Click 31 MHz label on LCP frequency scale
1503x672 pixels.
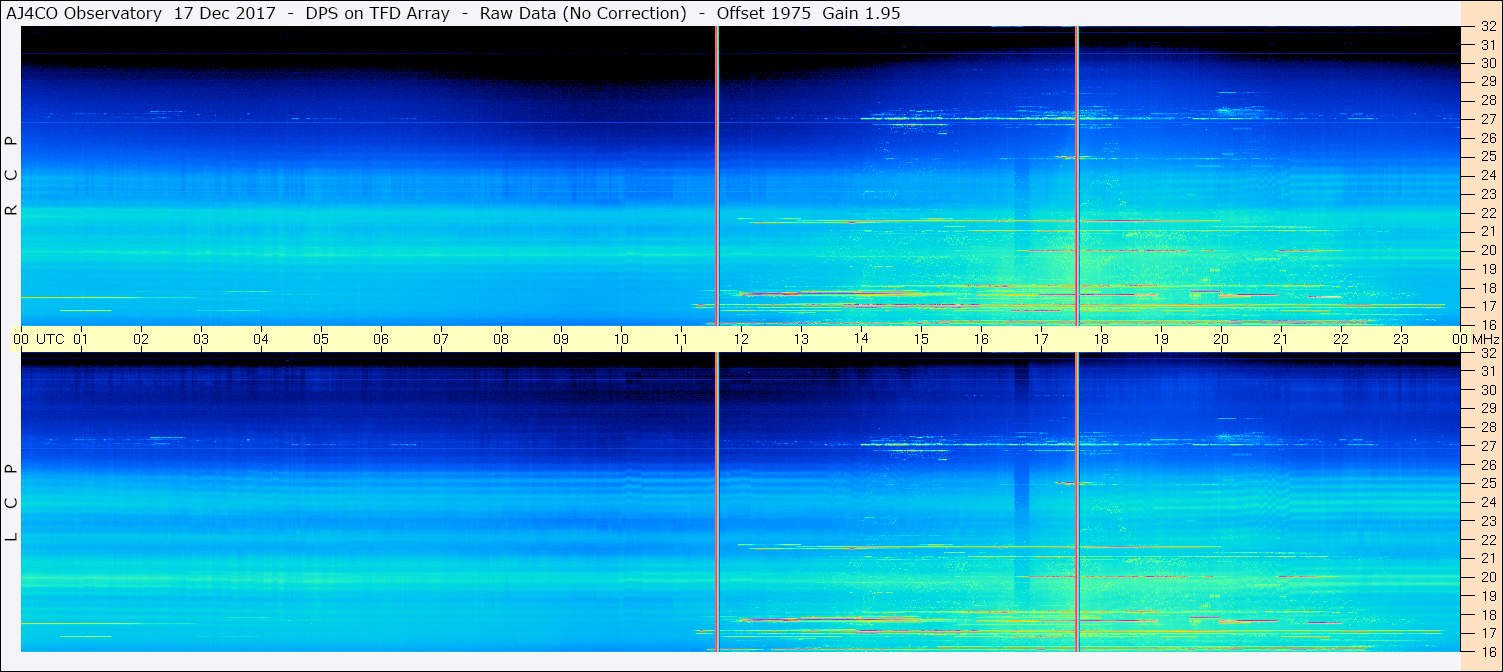[x=1488, y=371]
